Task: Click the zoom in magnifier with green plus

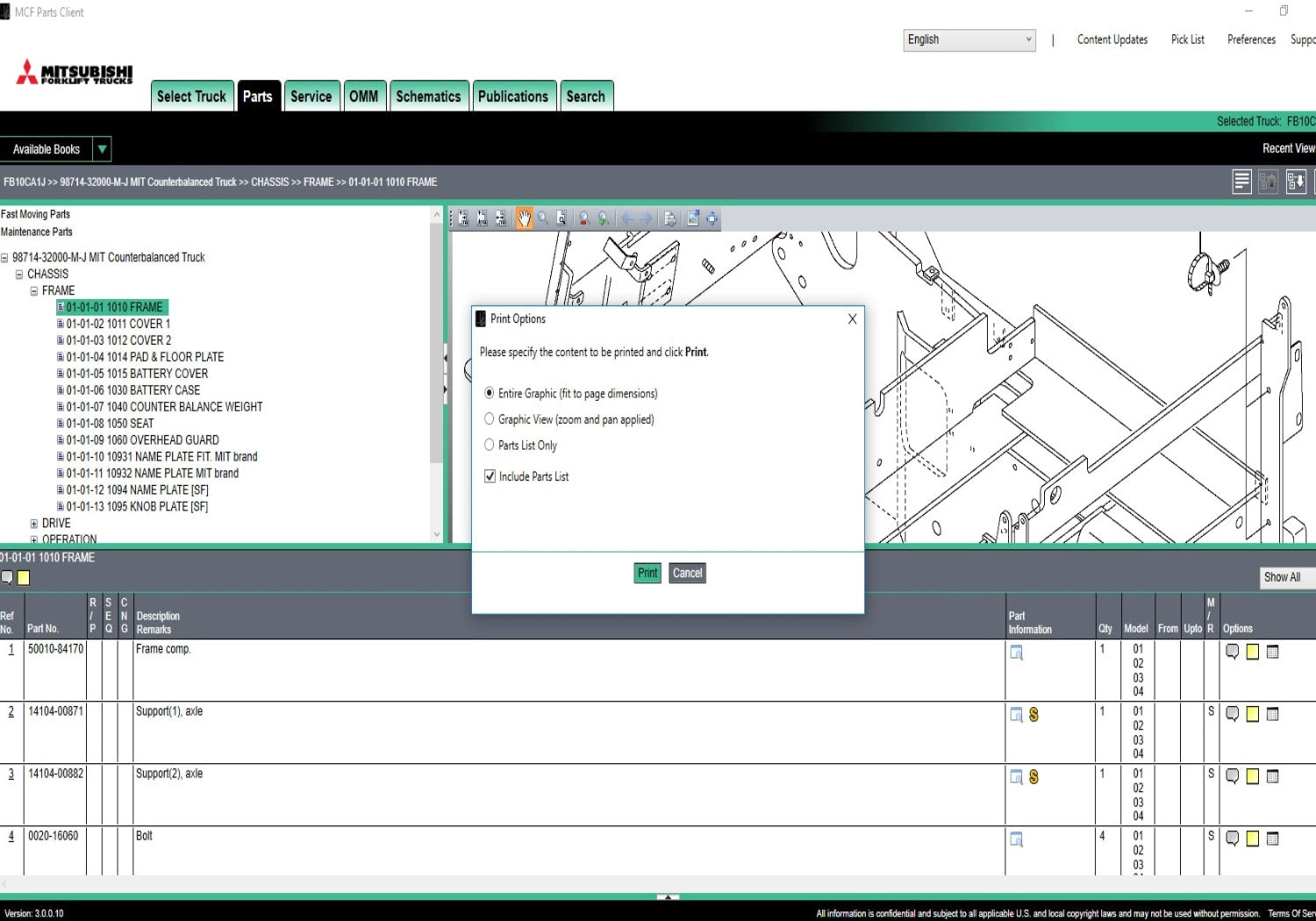Action: pyautogui.click(x=604, y=219)
